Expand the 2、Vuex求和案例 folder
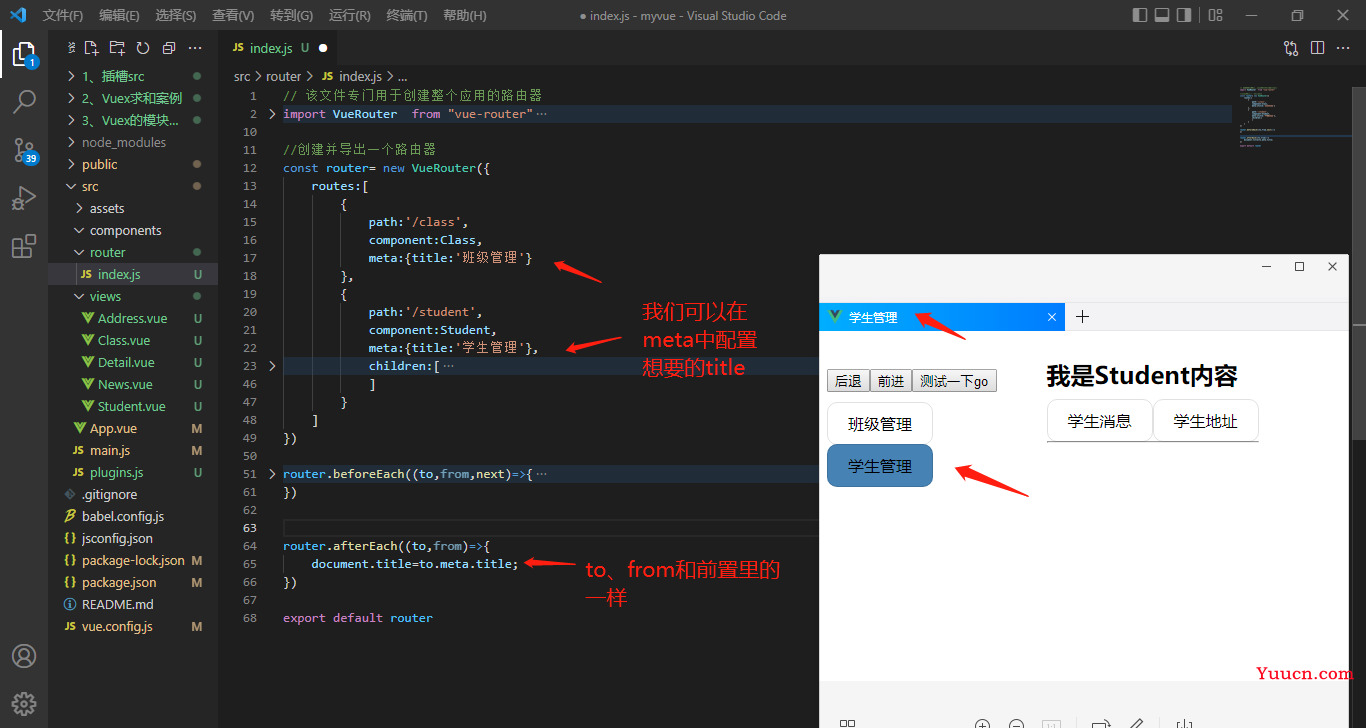This screenshot has height=728, width=1366. tap(133, 98)
